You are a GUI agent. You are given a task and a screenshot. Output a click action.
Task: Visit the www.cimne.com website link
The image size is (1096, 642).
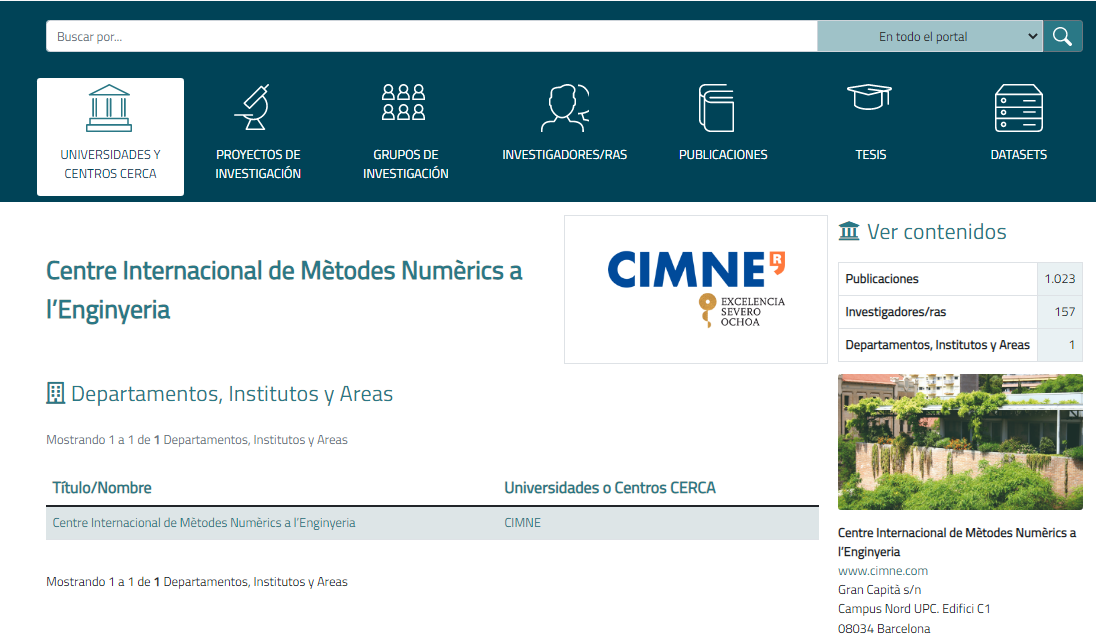(x=883, y=571)
